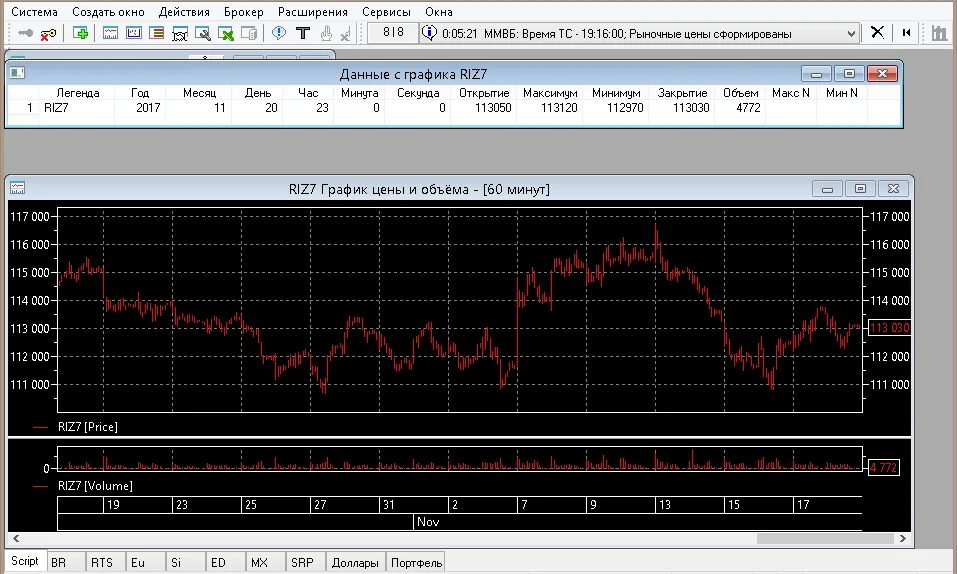This screenshot has height=574, width=957.
Task: Expand the system messages dropdown arrow
Action: [851, 34]
